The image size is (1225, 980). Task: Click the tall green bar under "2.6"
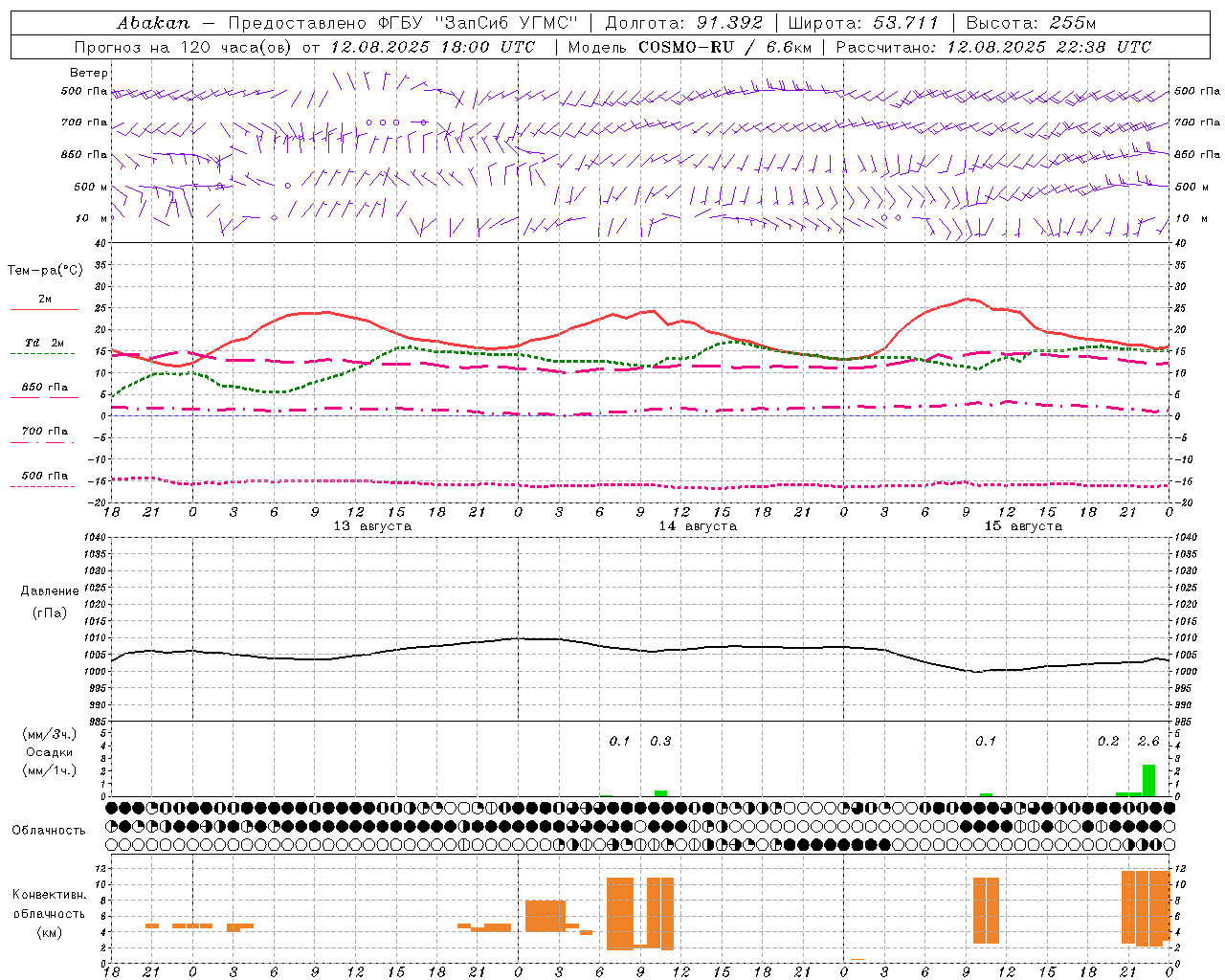click(x=1148, y=780)
